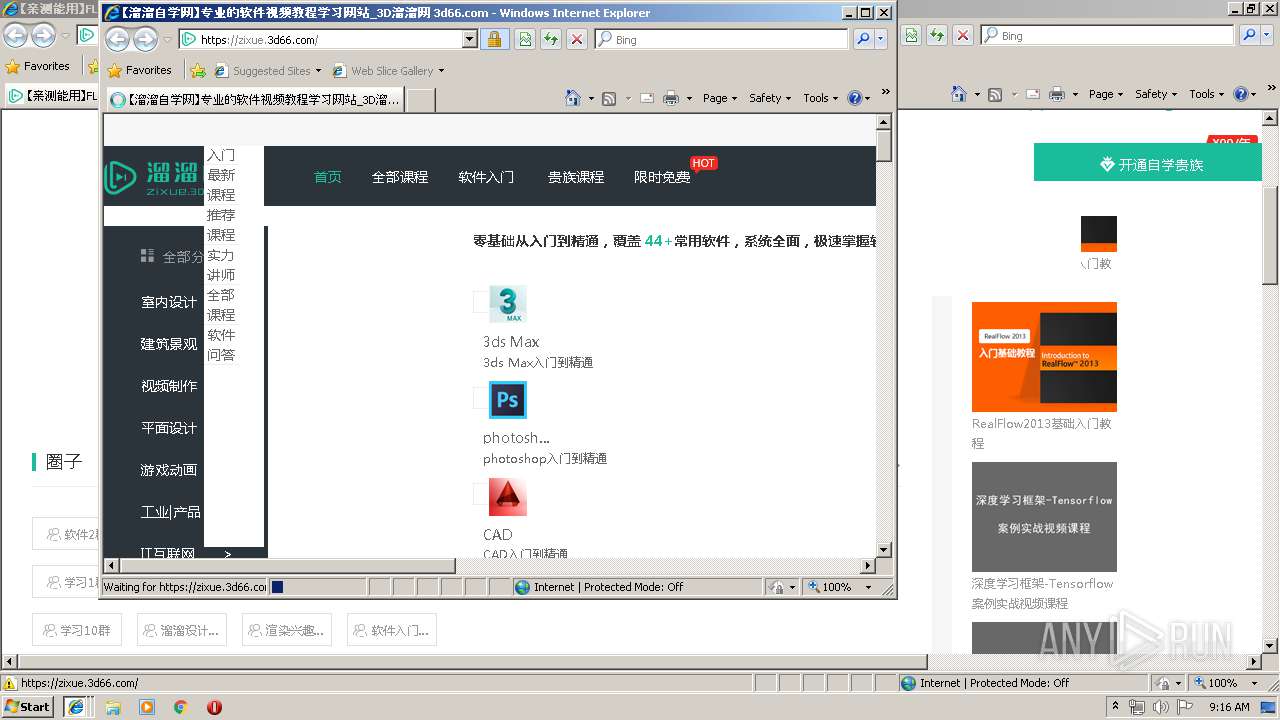
Task: Open the photoshop入门到精通 link
Action: click(545, 459)
